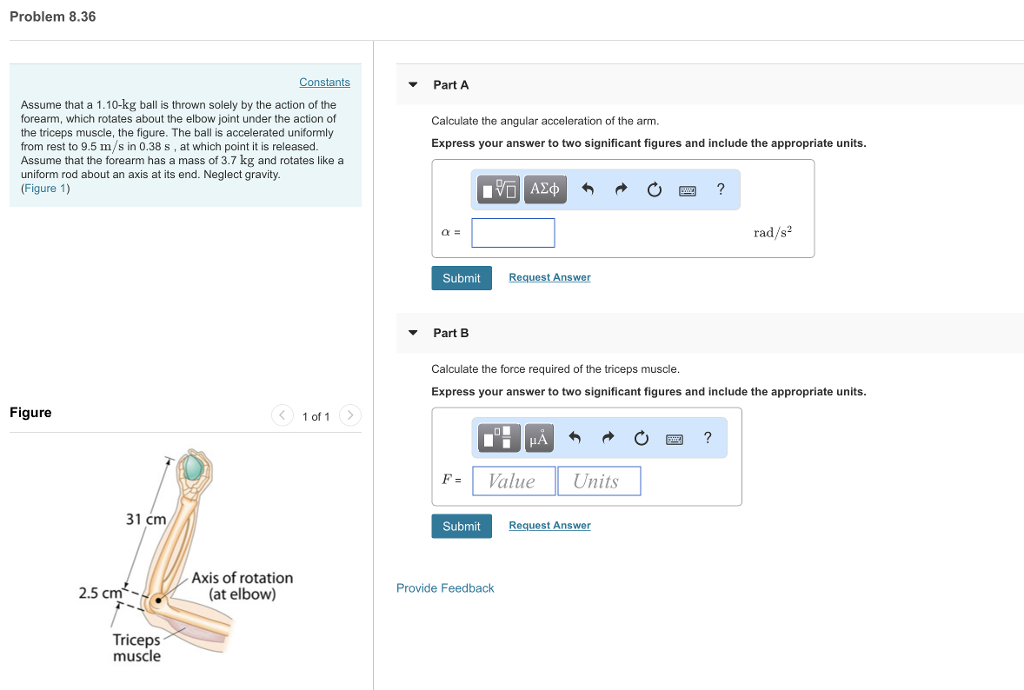
Task: Submit the Part A answer
Action: click(x=461, y=277)
